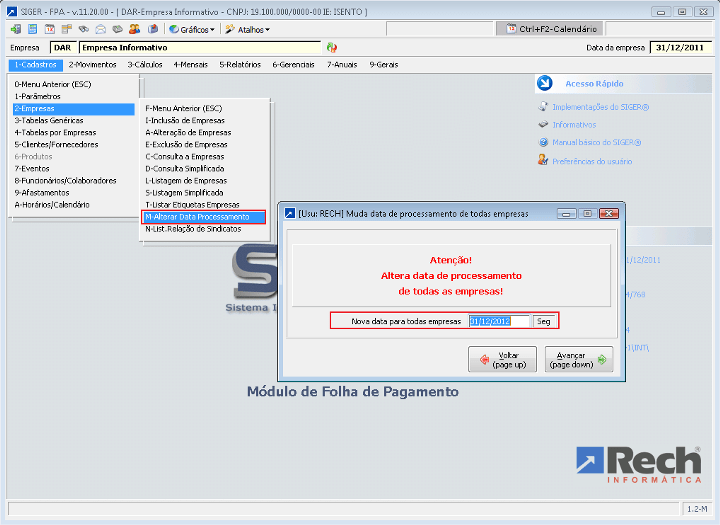720x525 pixels.
Task: Open the 3-Cálculos menu
Action: [145, 65]
